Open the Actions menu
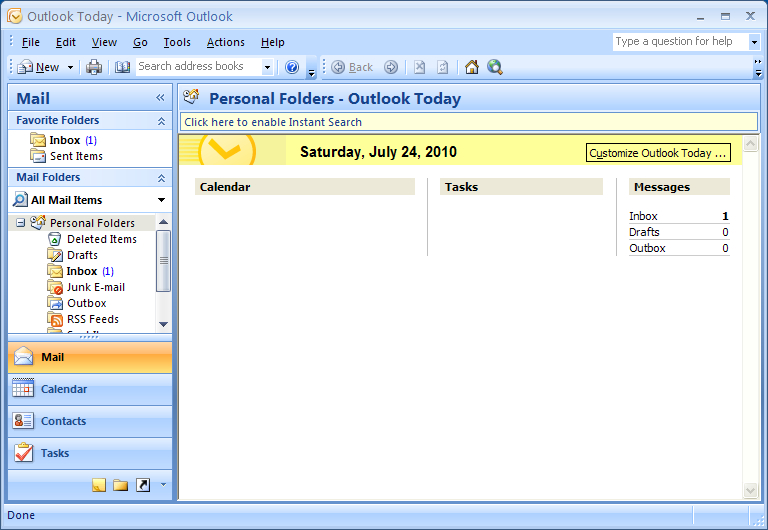 225,43
